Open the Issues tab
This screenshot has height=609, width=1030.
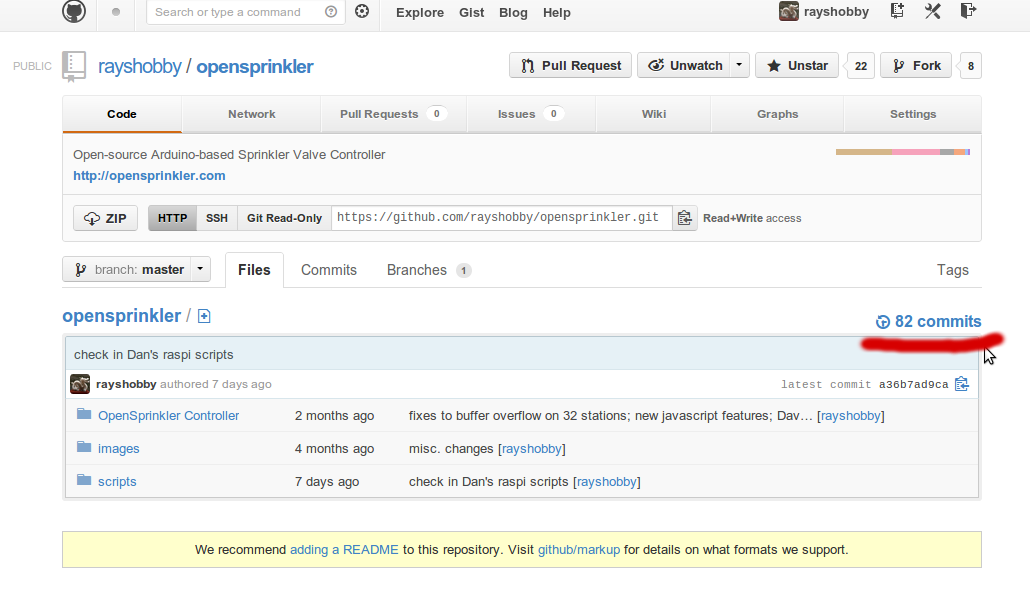(x=531, y=114)
